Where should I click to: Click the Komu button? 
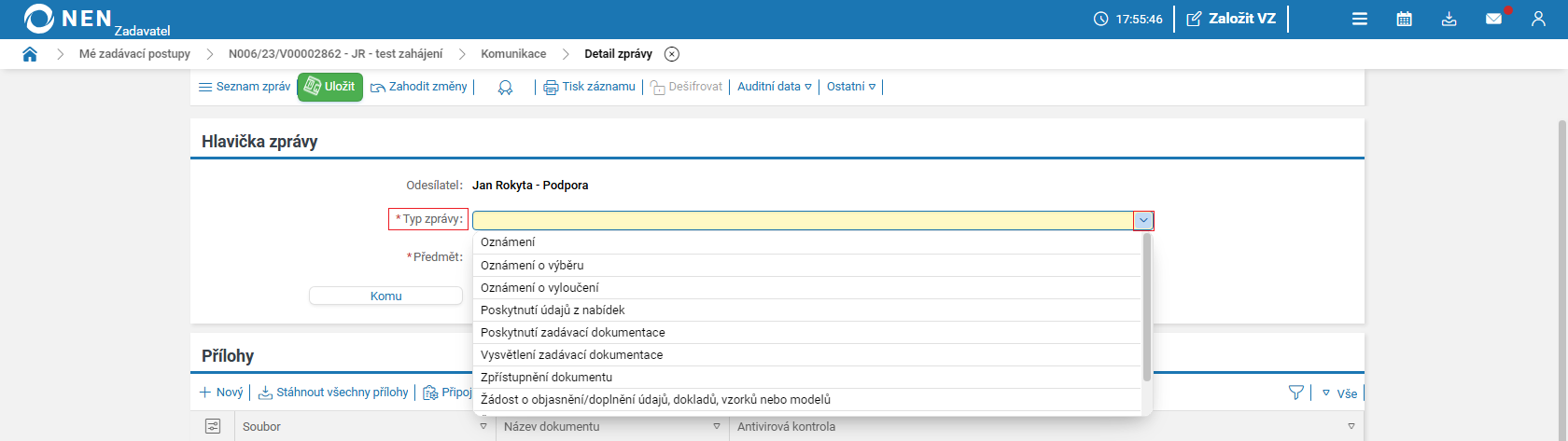385,296
